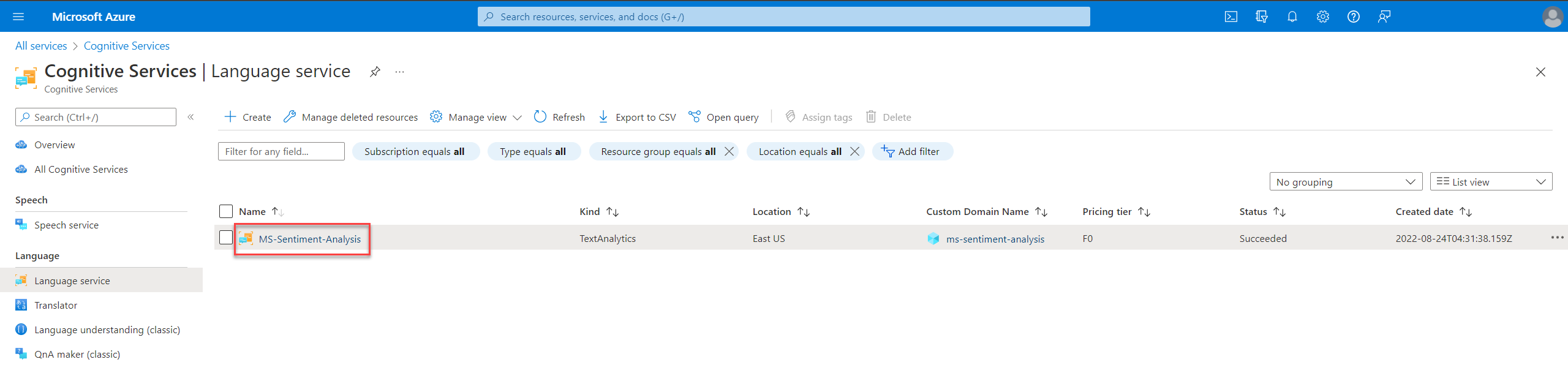Focus the Filter for any field box
The image size is (1568, 373).
pos(281,151)
